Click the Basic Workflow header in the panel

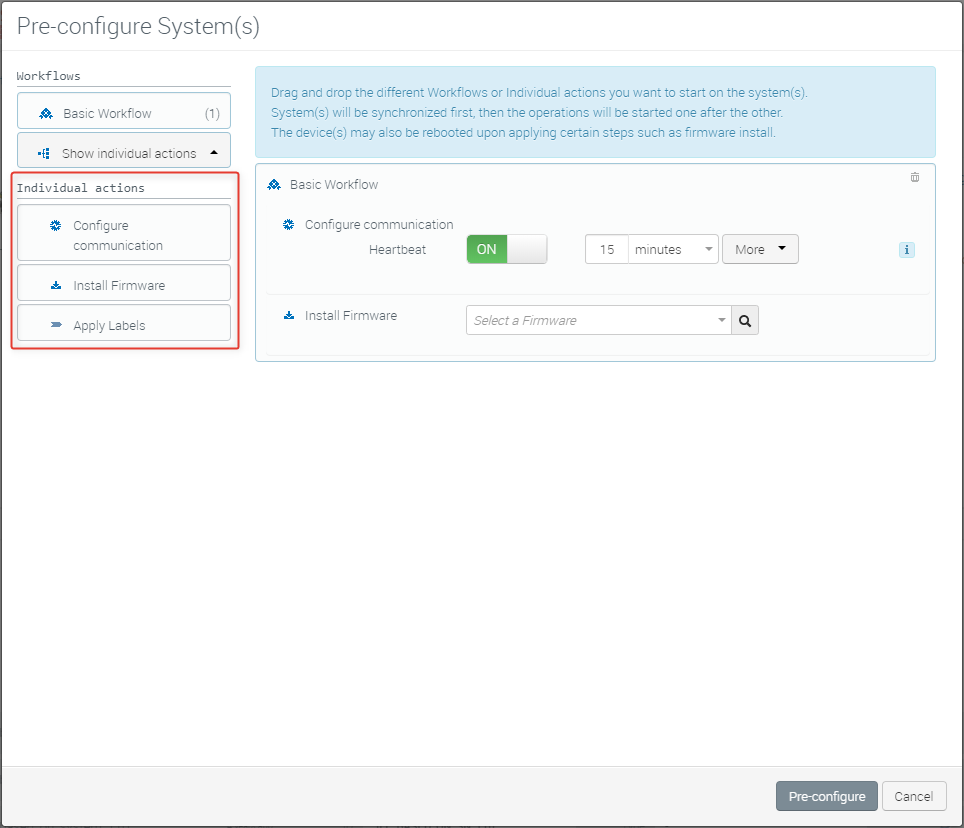[x=333, y=184]
